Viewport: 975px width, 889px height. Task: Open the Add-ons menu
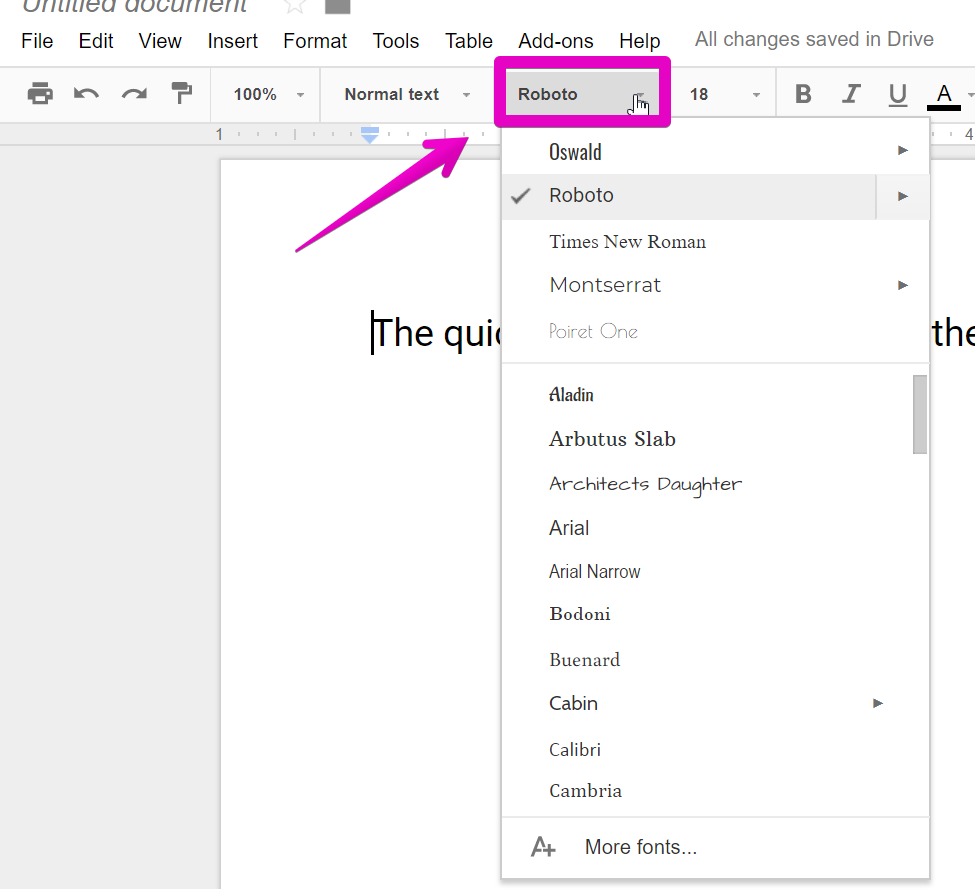pos(555,41)
